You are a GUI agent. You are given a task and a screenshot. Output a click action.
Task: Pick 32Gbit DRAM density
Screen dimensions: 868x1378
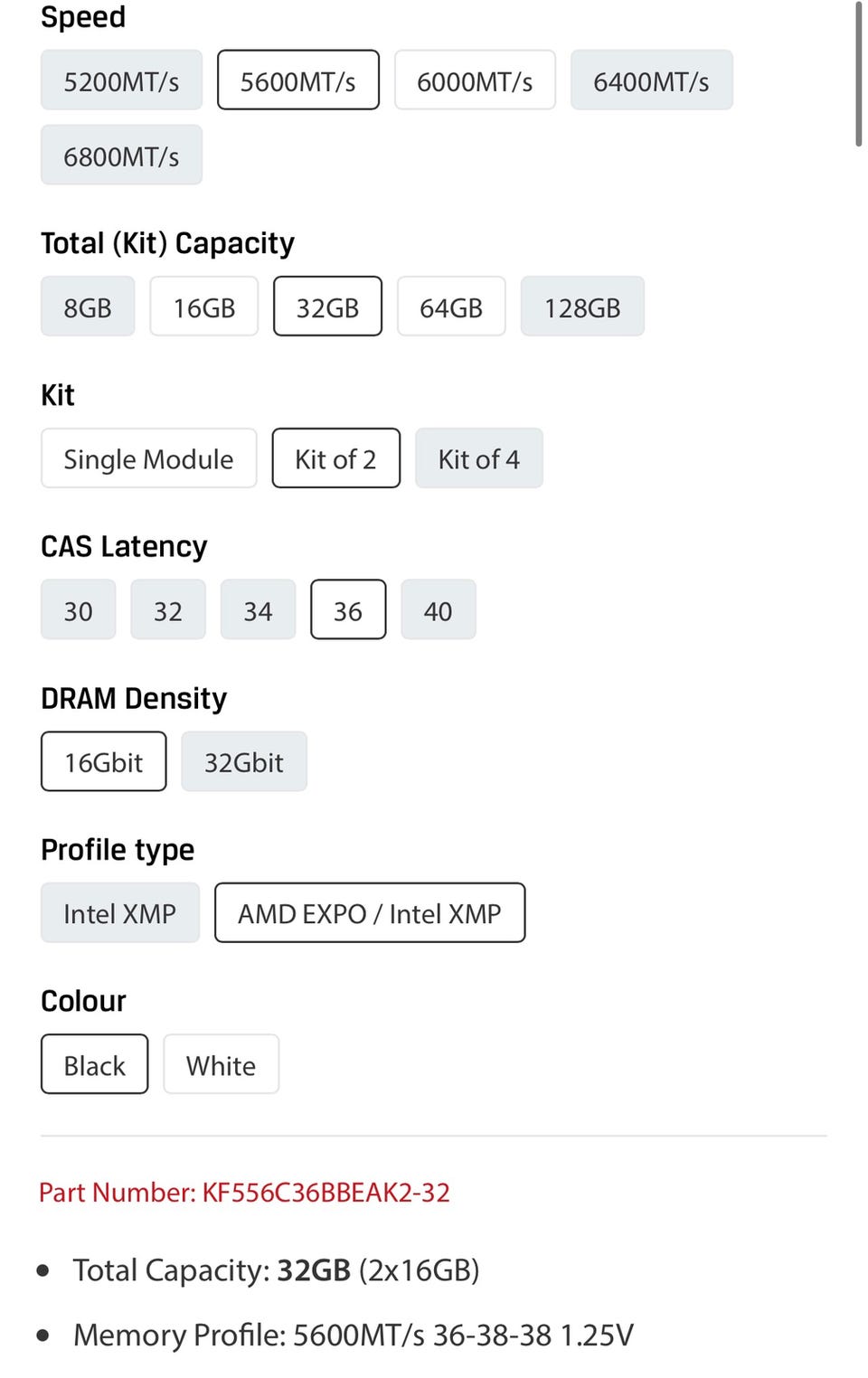244,762
